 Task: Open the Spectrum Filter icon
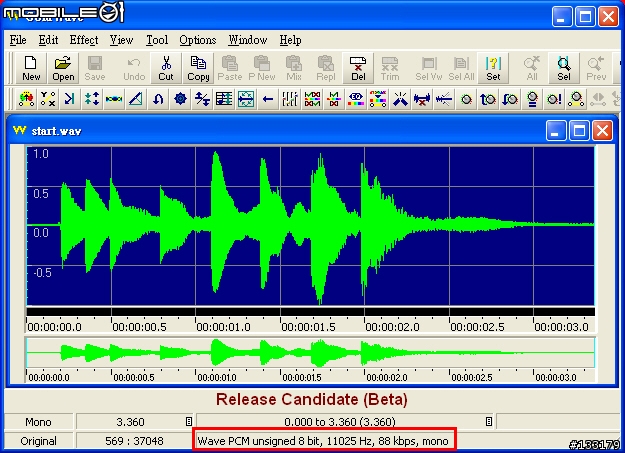click(378, 99)
